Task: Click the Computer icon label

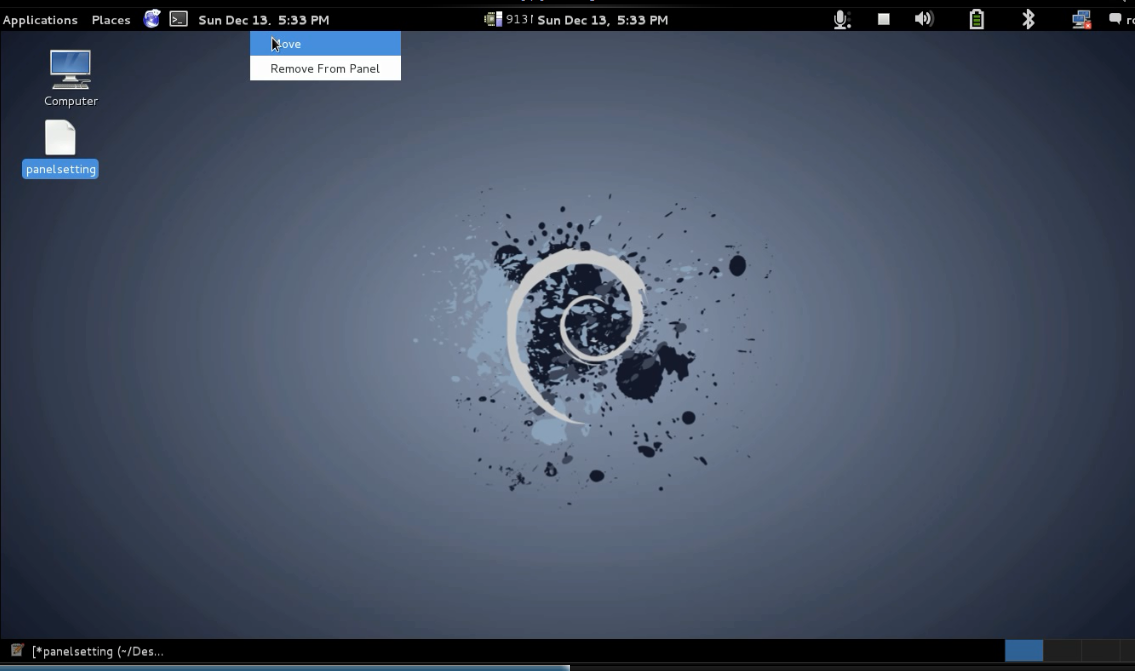Action: point(71,101)
